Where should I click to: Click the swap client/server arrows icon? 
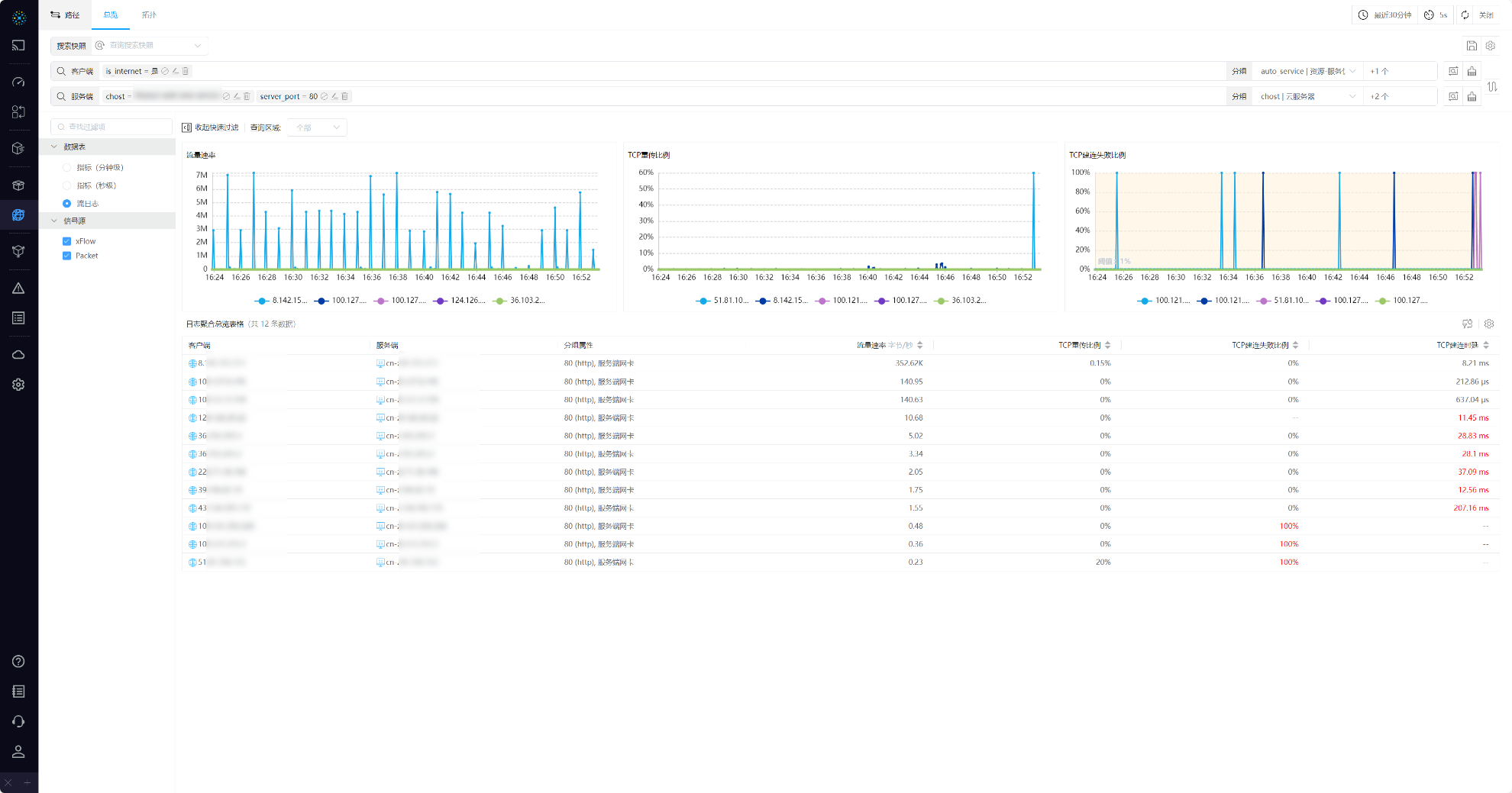coord(1492,87)
